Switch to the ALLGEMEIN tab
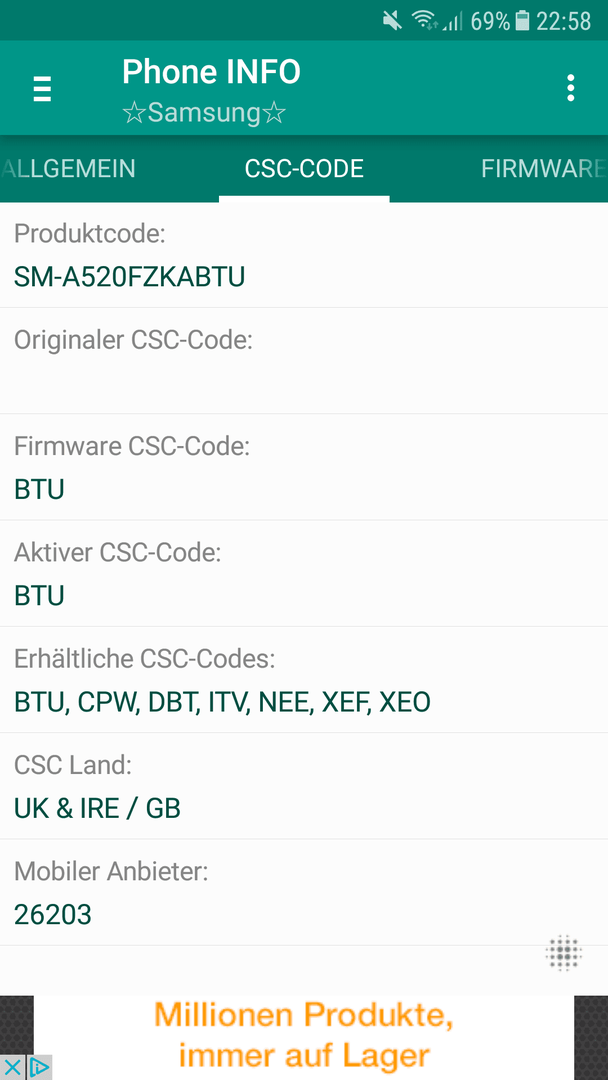This screenshot has height=1080, width=608. click(x=67, y=169)
